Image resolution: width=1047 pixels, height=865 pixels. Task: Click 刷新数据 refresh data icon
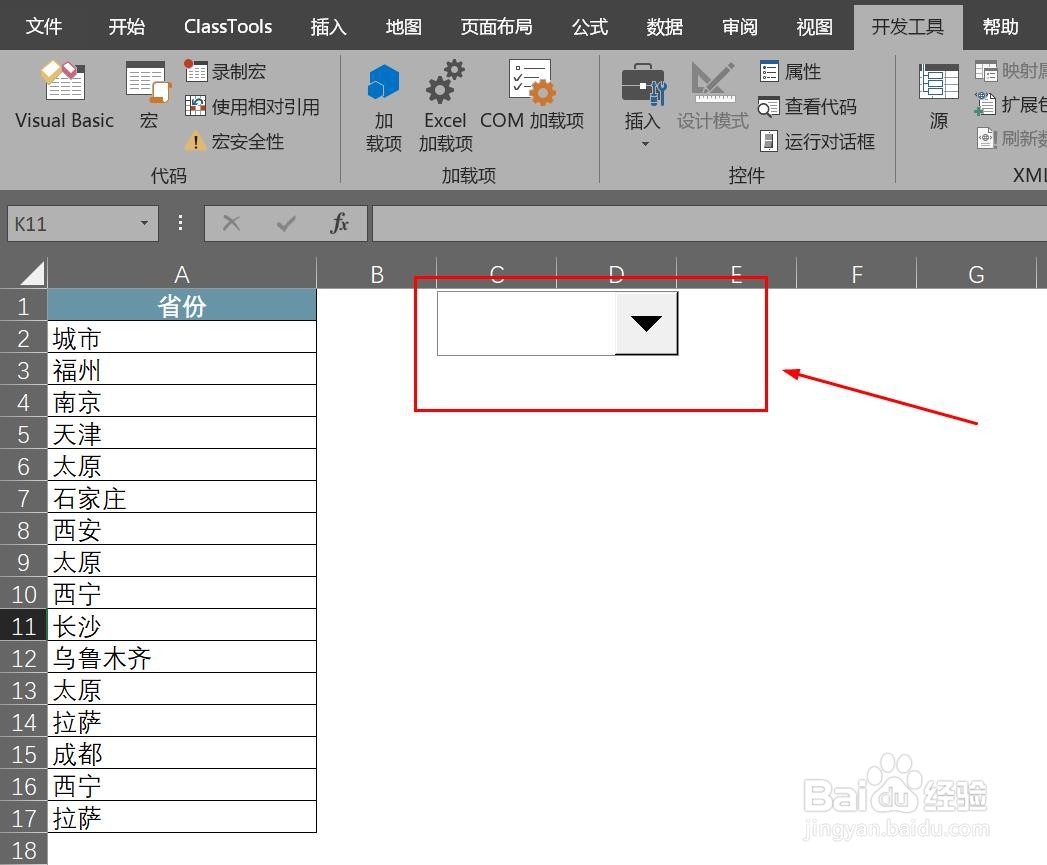[x=986, y=138]
